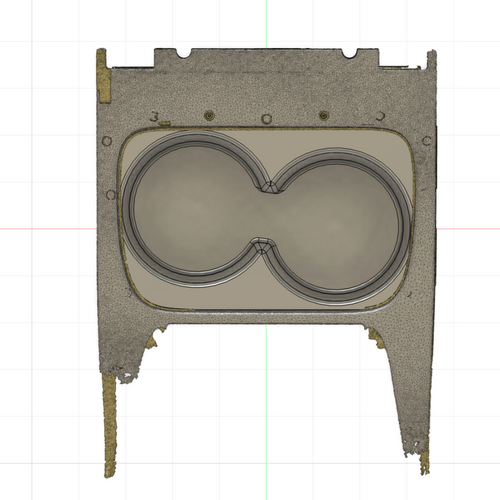
Task: Select the left cup holder recess
Action: (192, 208)
